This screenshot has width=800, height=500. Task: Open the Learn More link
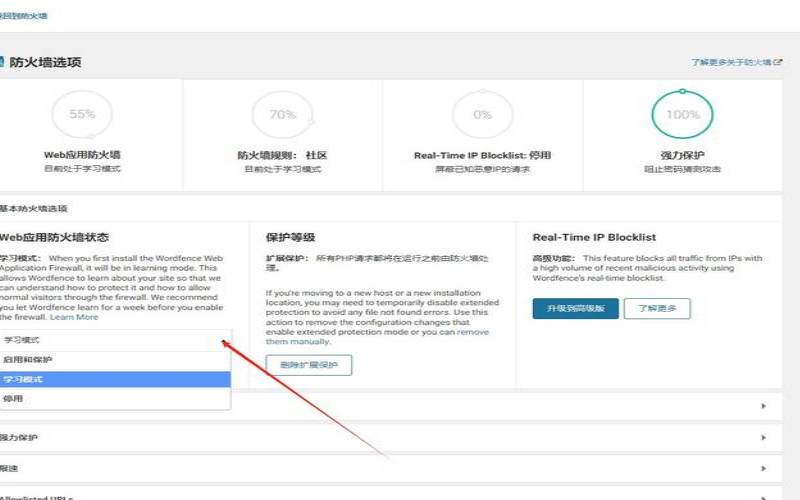[74, 317]
